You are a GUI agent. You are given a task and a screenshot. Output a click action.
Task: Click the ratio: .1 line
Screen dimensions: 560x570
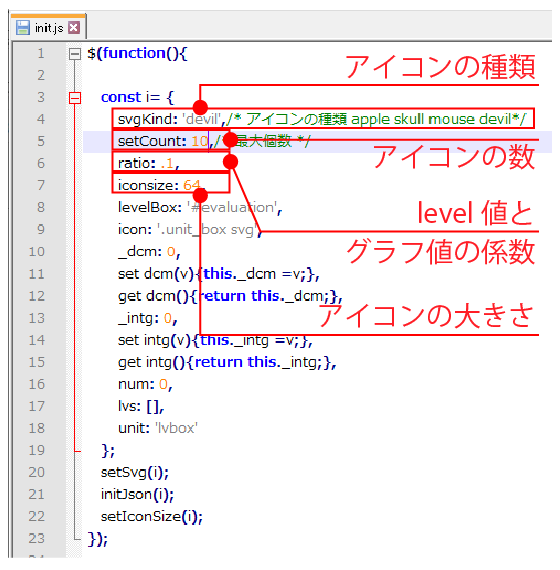point(148,163)
